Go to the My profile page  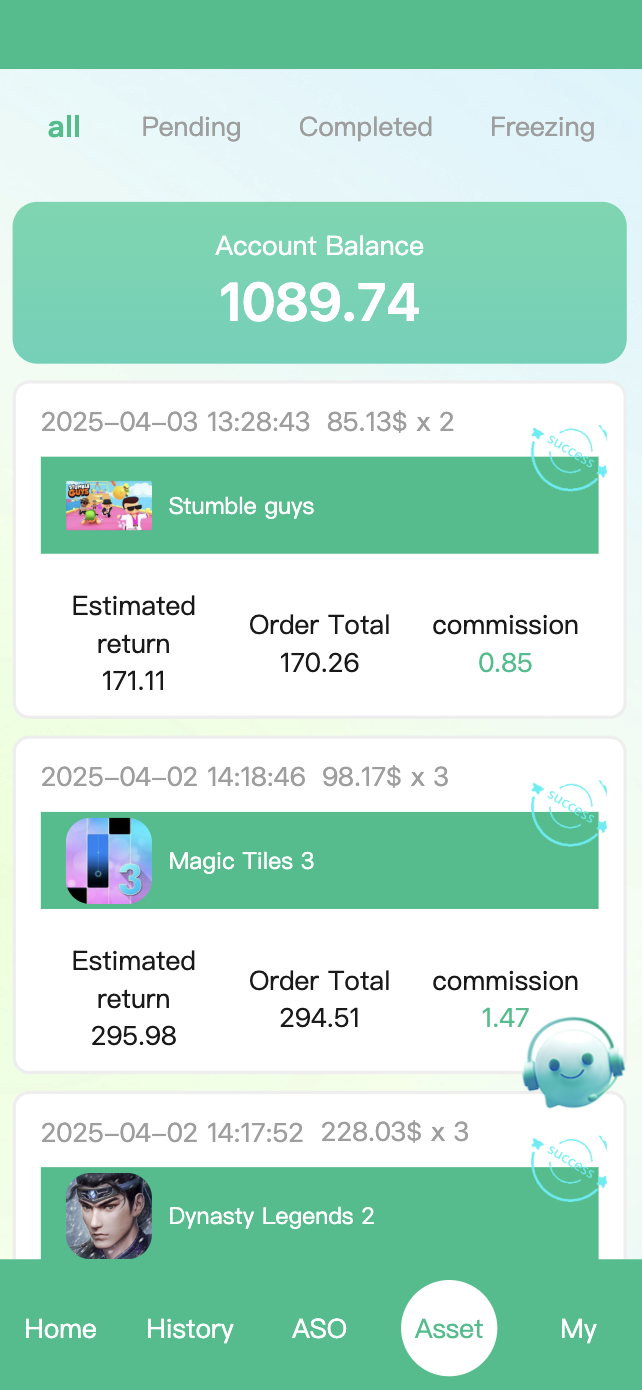(578, 1329)
